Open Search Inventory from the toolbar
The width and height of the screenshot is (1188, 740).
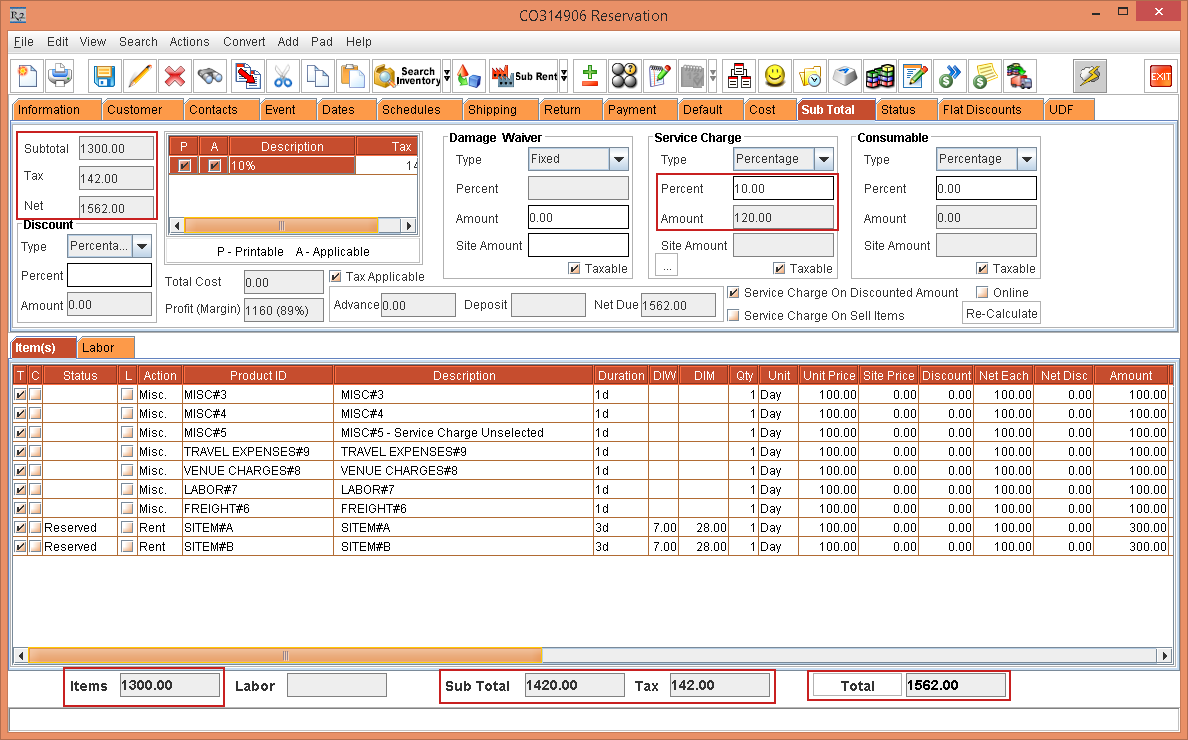[406, 76]
